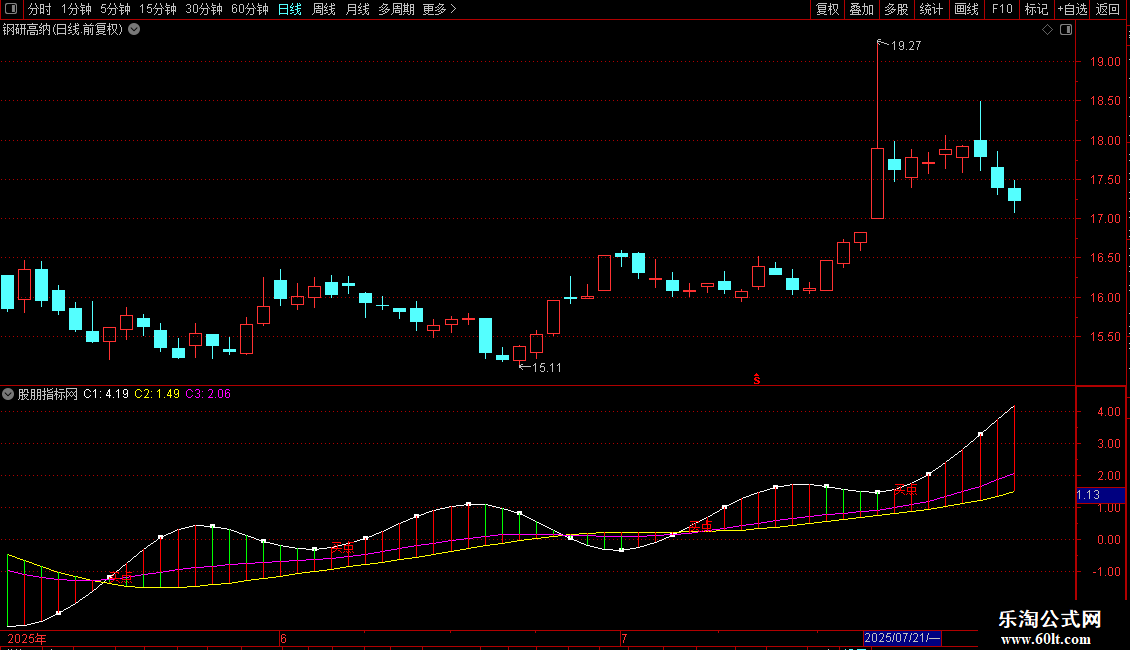This screenshot has height=650, width=1130.
Task: Click the side panel toggle icon
Action: (x=1066, y=30)
